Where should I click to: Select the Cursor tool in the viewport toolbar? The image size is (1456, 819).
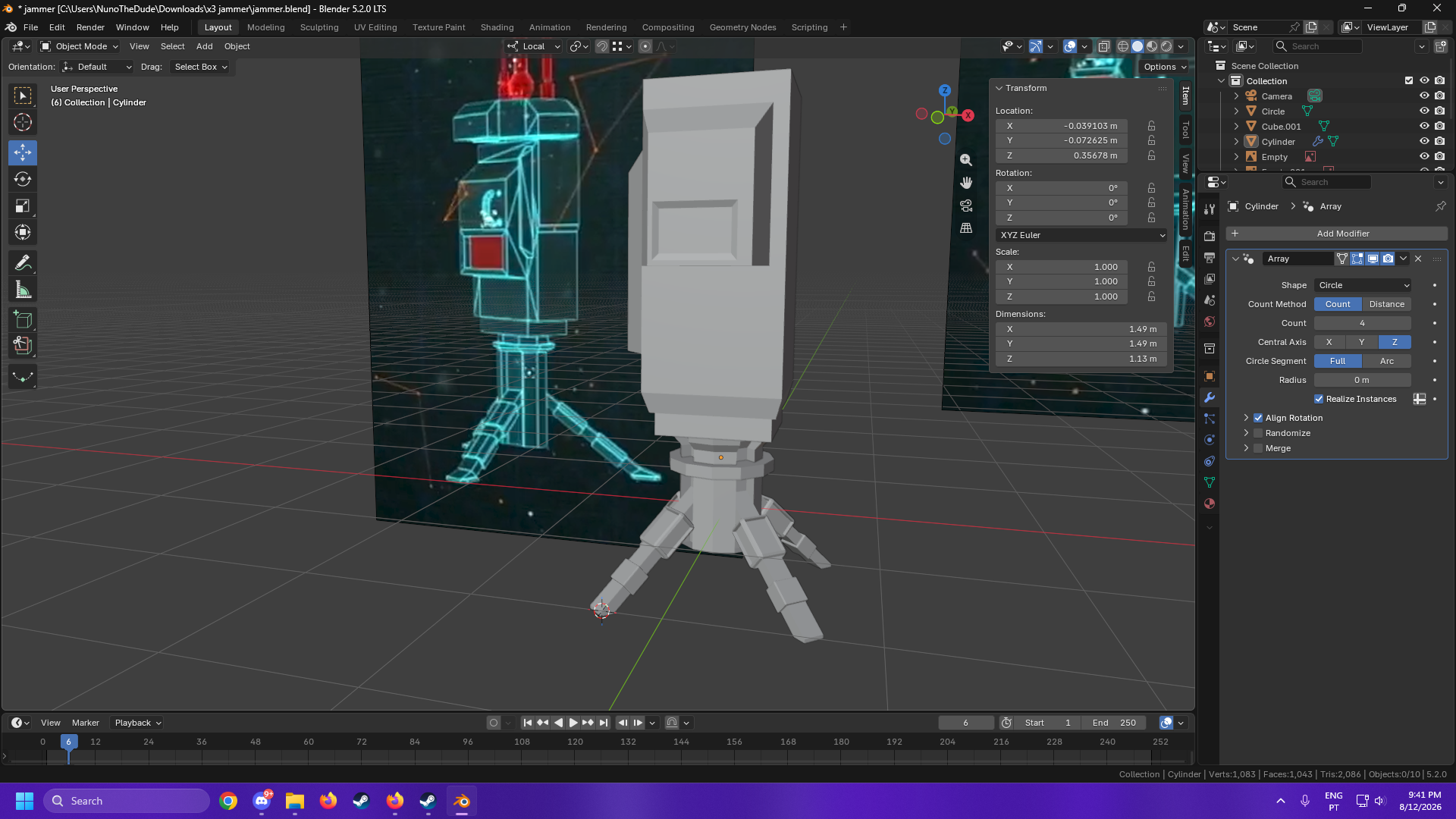pyautogui.click(x=23, y=122)
